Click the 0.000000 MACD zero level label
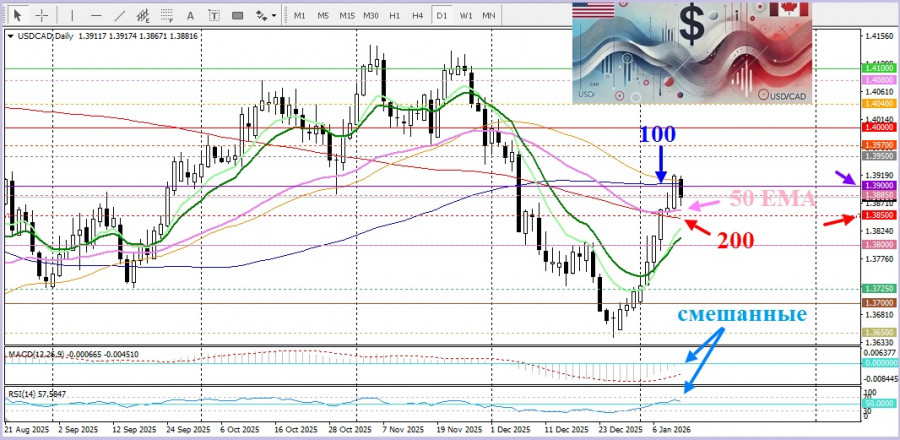This screenshot has height=440, width=900. [x=879, y=363]
